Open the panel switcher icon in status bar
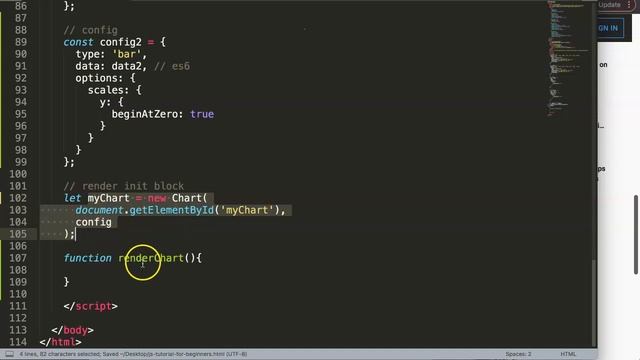The height and width of the screenshot is (360, 640). click(x=9, y=354)
